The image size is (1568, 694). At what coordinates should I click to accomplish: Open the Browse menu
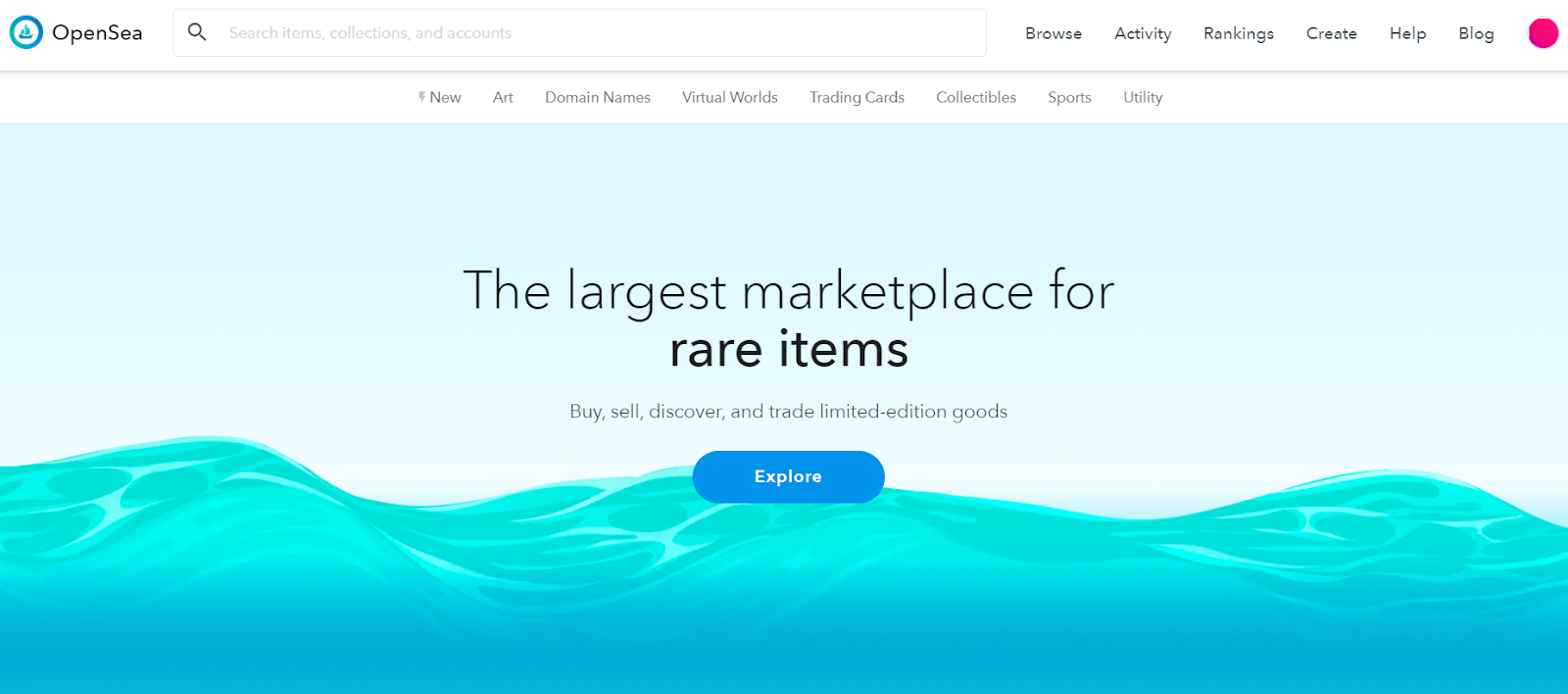click(1053, 33)
